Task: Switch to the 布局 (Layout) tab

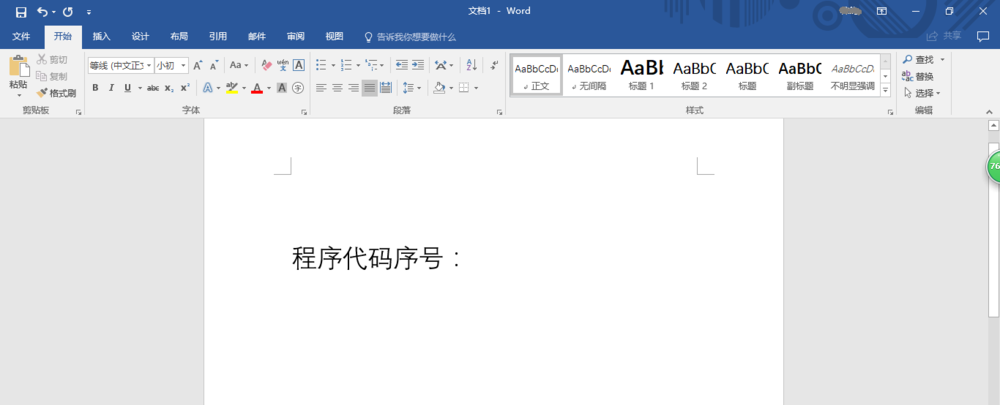Action: 179,36
